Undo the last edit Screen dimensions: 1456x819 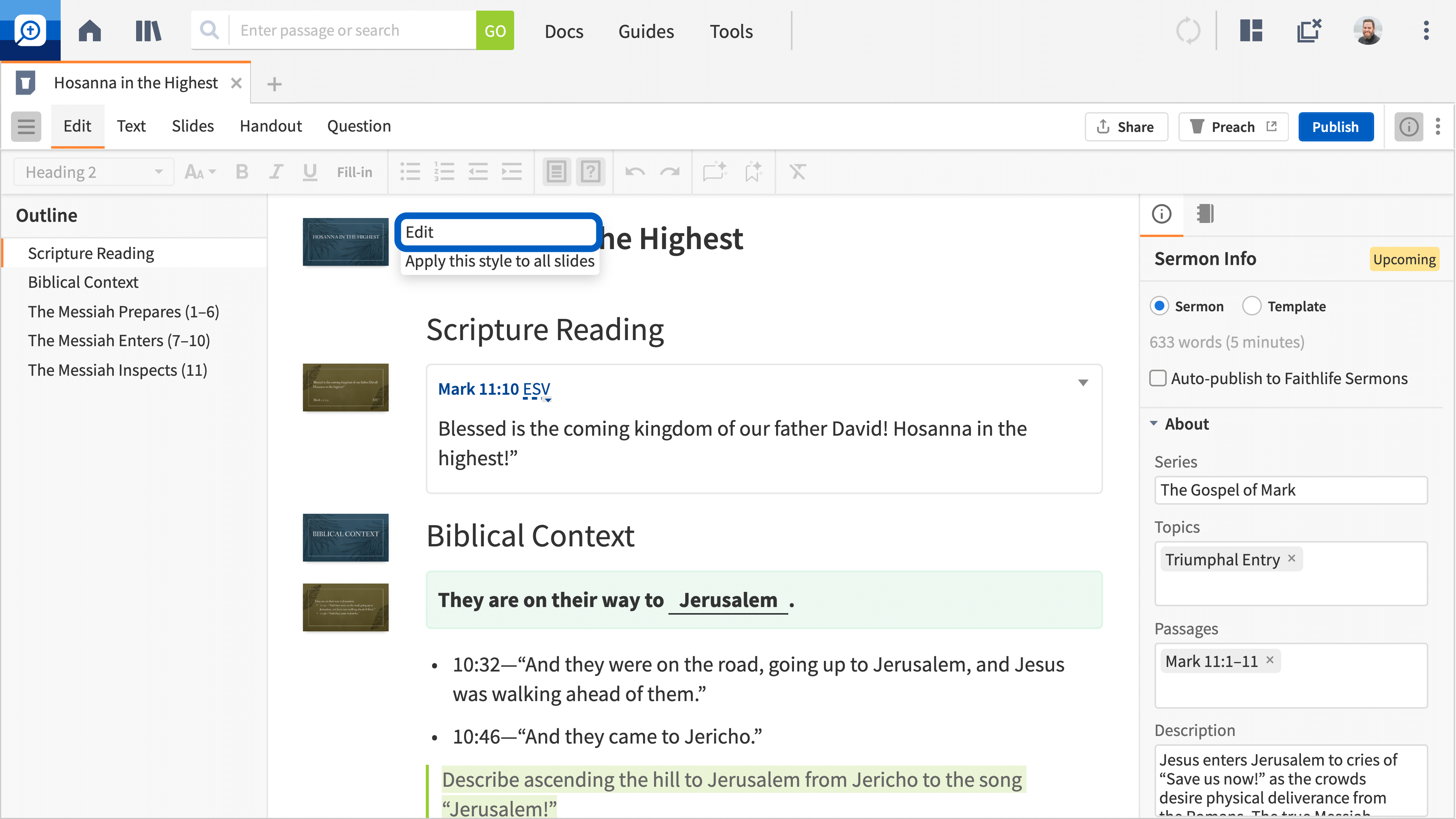pyautogui.click(x=635, y=172)
